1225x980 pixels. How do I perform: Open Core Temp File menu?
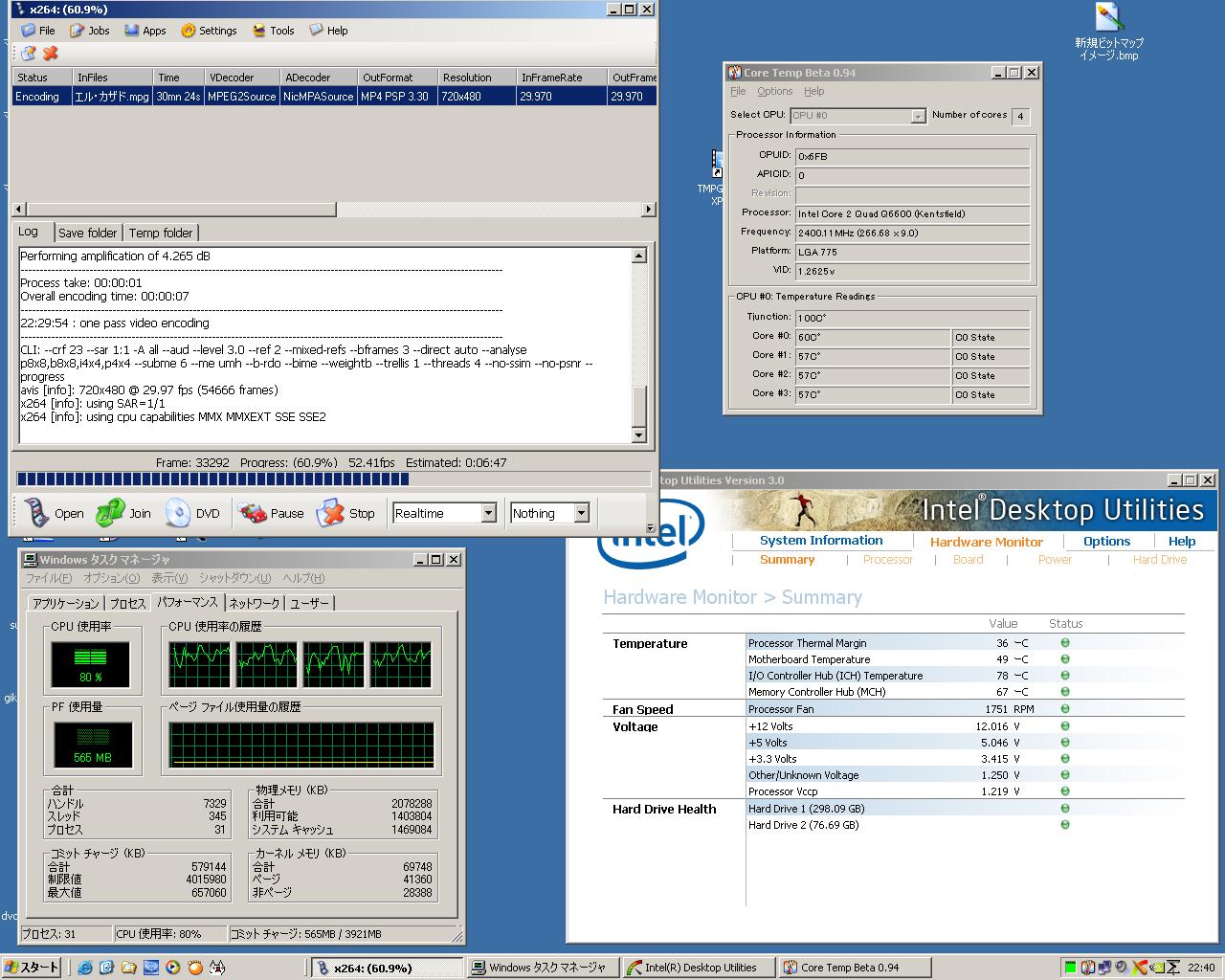pyautogui.click(x=738, y=91)
